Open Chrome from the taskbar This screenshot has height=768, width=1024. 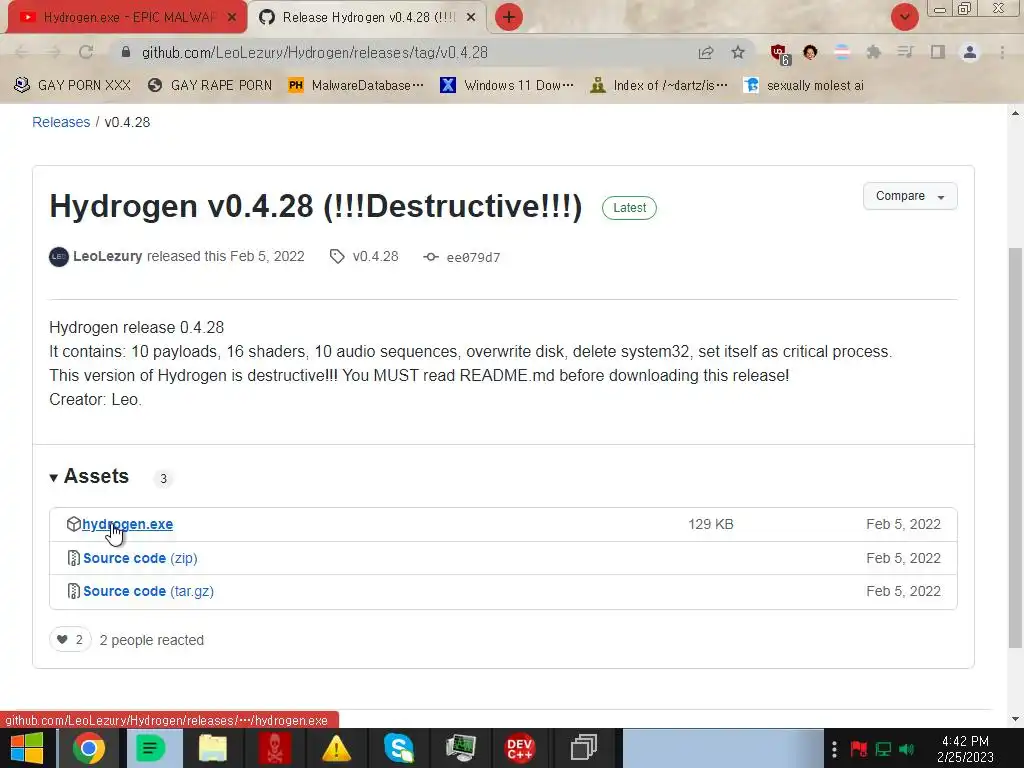(89, 748)
